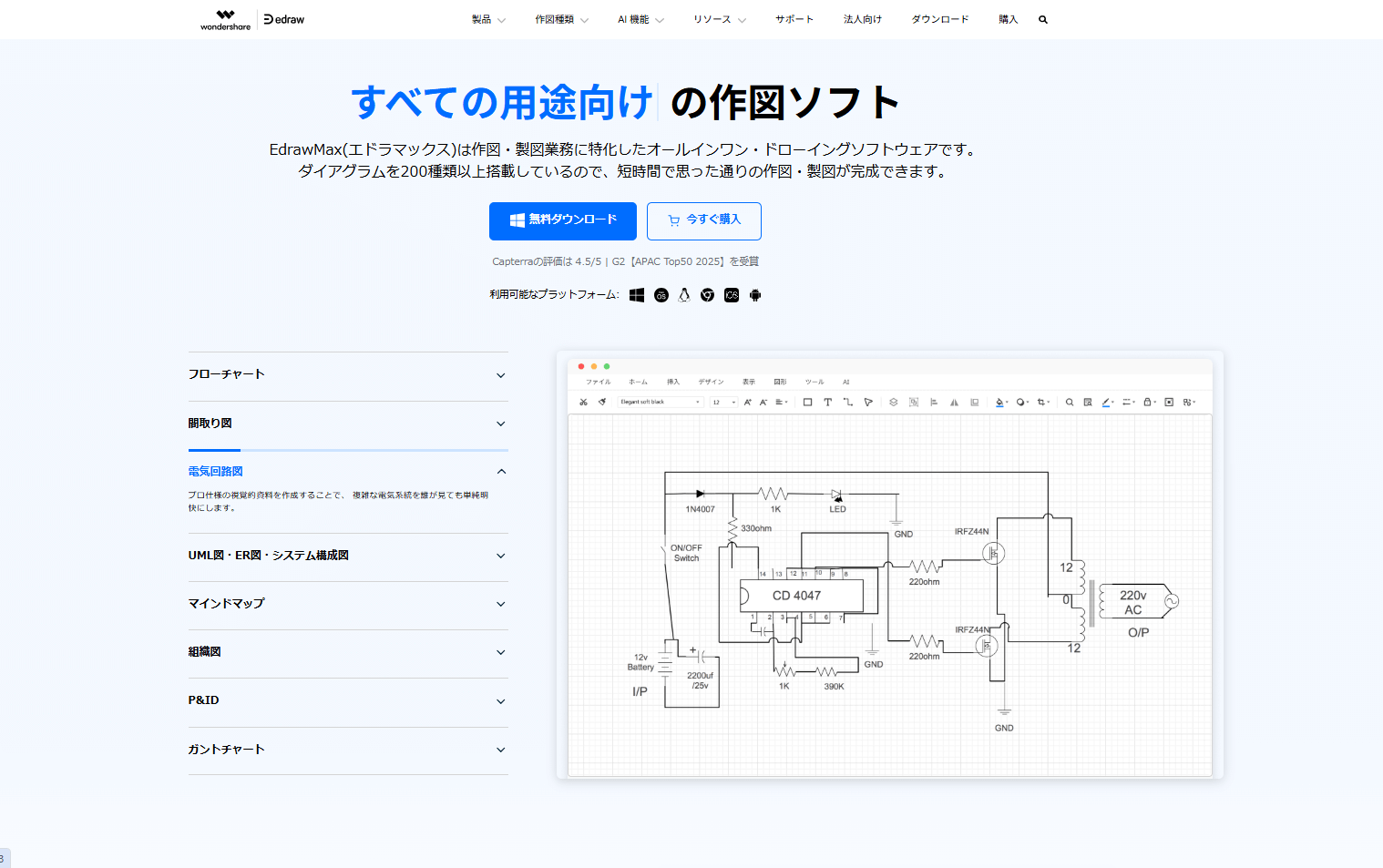Click the line style icon in the preview toolbar
Screen dimensions: 1383x868
1129,402
